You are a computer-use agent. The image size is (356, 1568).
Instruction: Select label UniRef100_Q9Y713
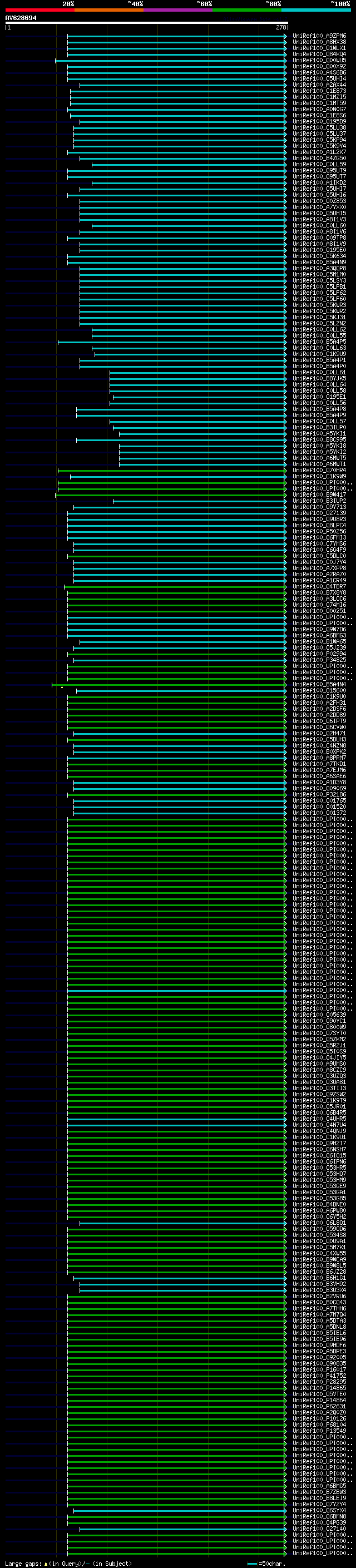pyautogui.click(x=319, y=507)
